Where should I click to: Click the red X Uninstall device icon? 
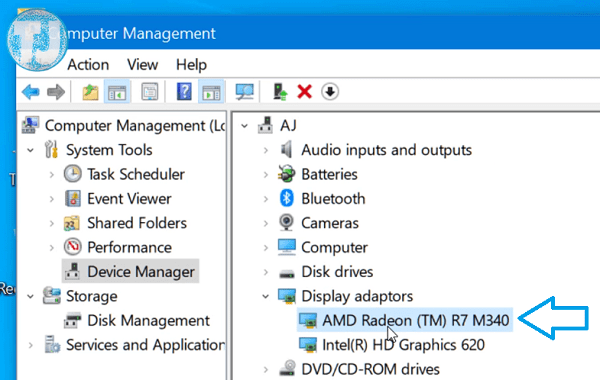305,92
